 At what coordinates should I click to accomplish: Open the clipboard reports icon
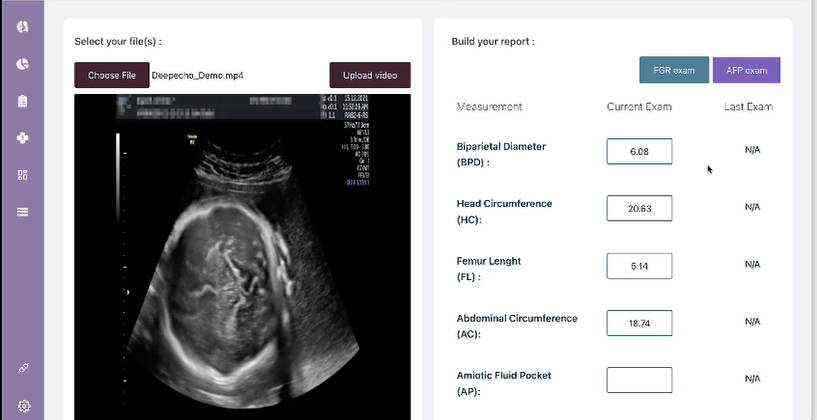point(22,101)
